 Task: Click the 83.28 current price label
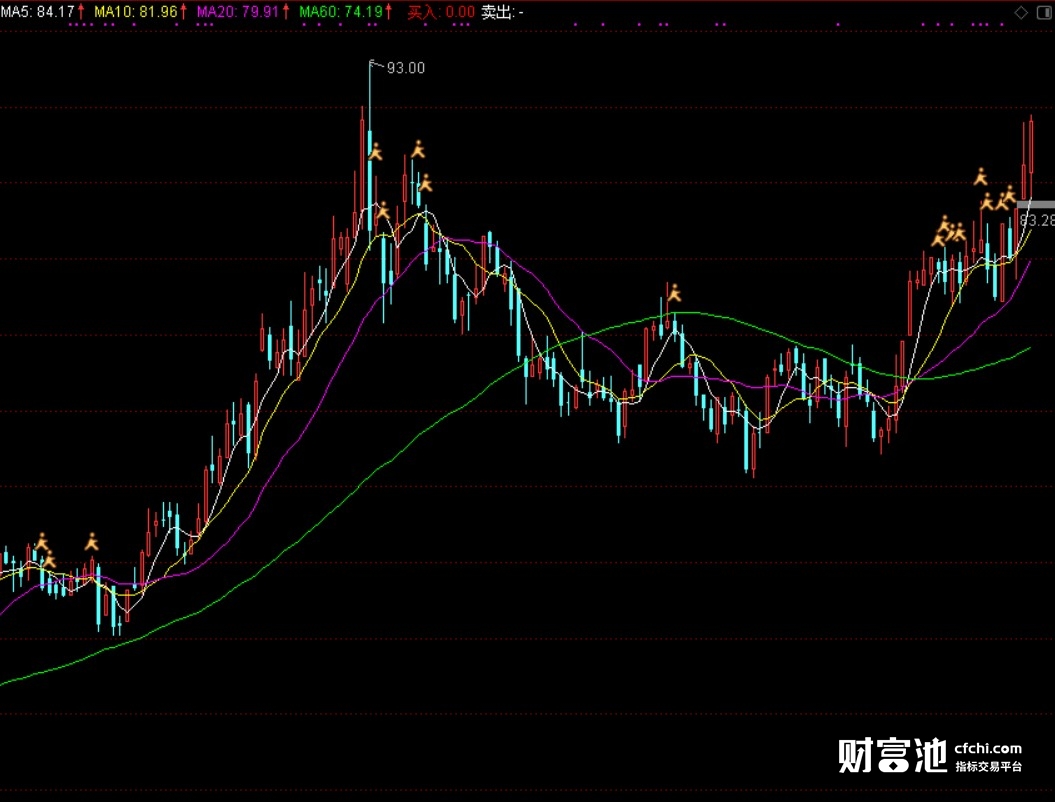1037,220
